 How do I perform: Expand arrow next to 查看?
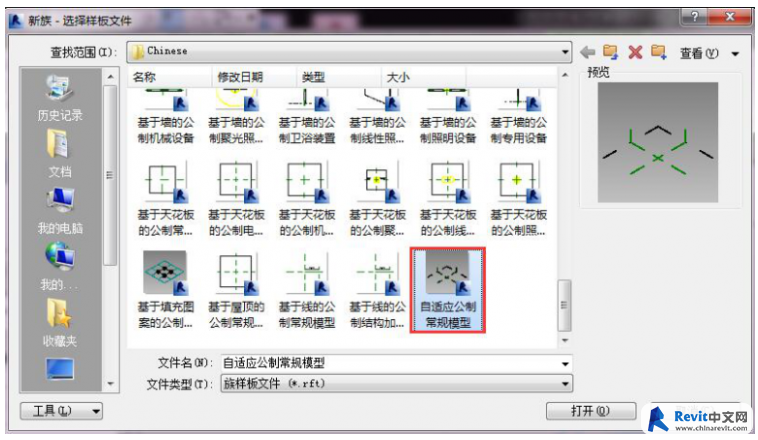tap(735, 54)
